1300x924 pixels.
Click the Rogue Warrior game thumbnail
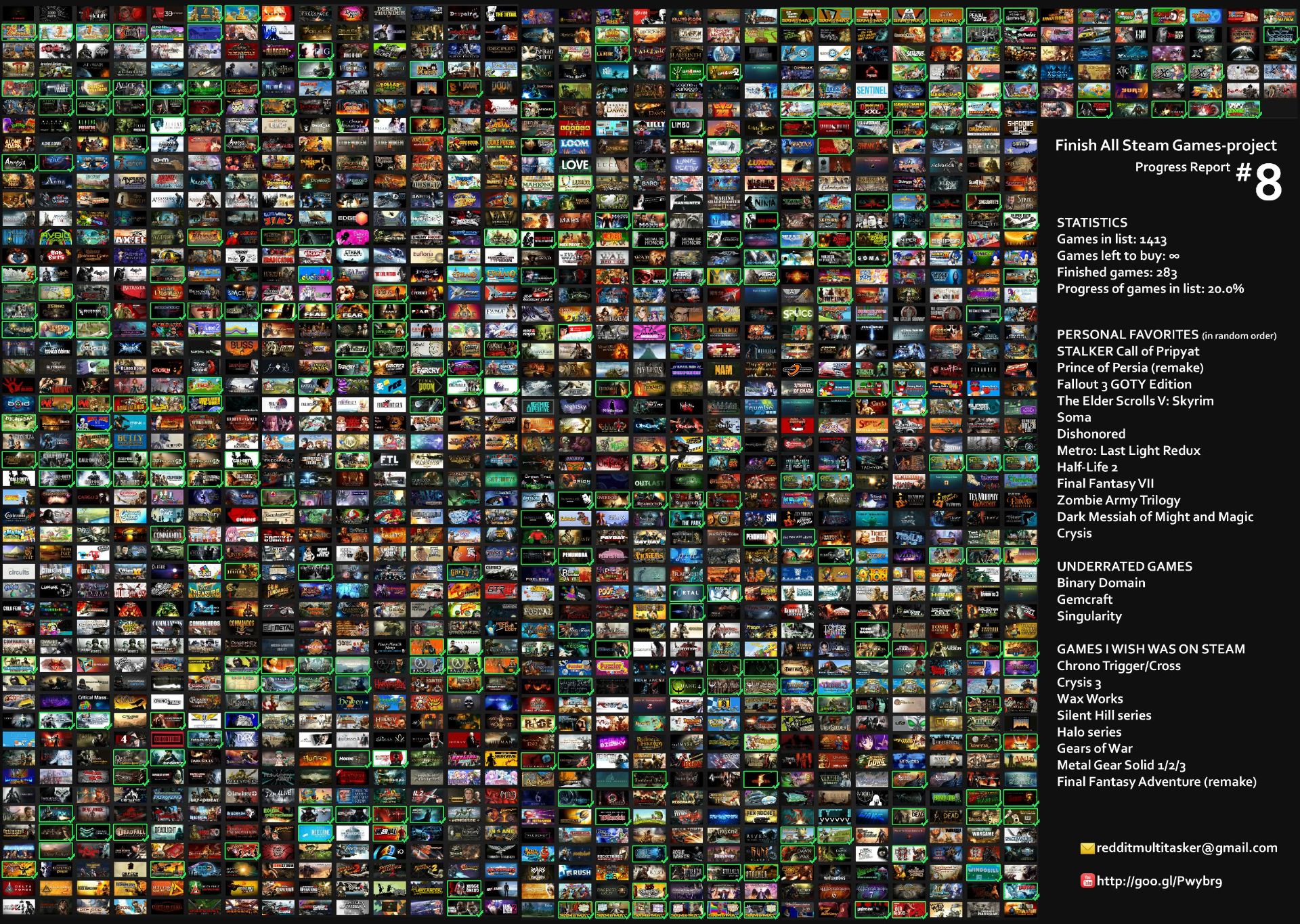(686, 854)
